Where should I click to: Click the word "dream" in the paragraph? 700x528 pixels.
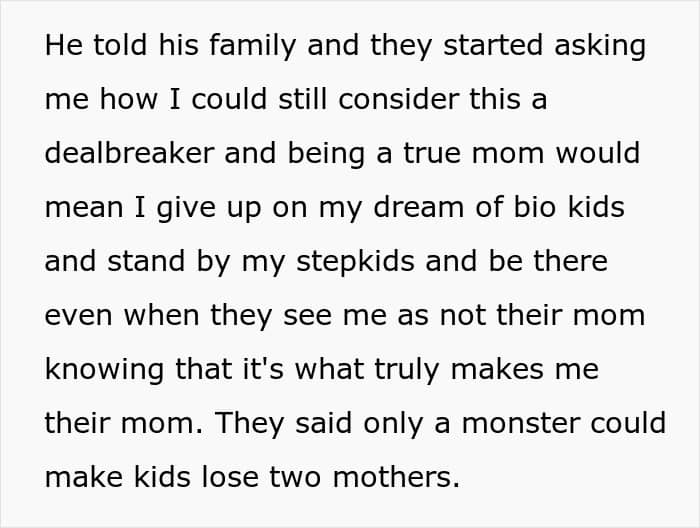click(418, 207)
